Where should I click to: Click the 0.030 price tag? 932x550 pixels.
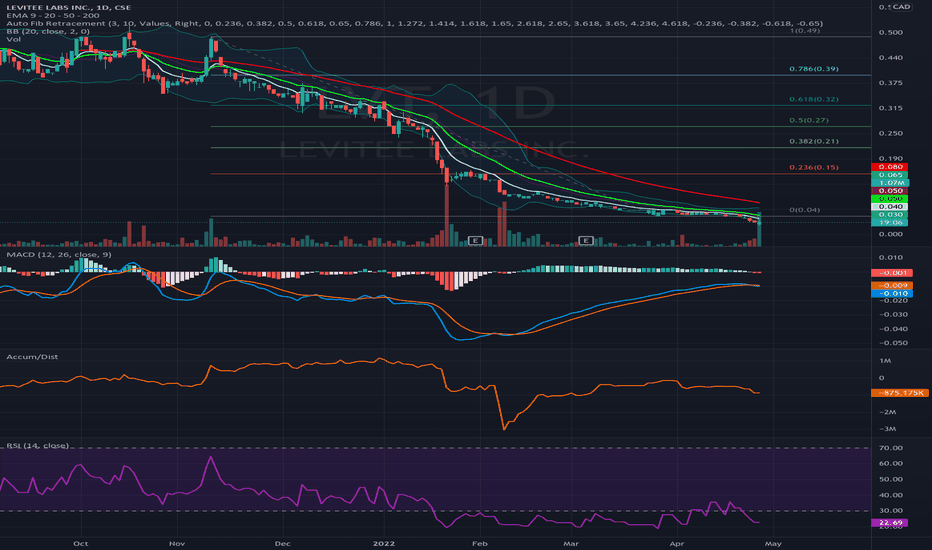(x=889, y=215)
